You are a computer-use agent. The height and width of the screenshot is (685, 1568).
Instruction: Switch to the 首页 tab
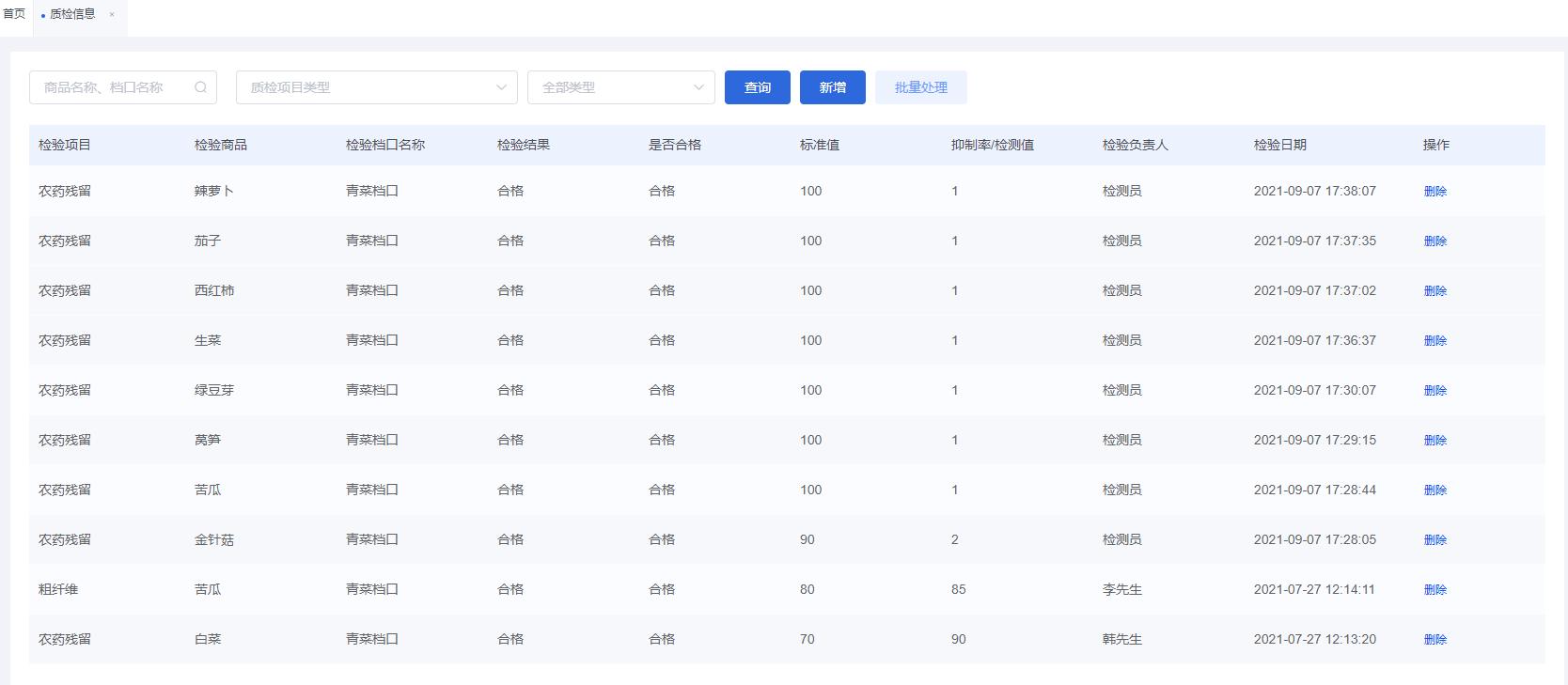click(14, 14)
